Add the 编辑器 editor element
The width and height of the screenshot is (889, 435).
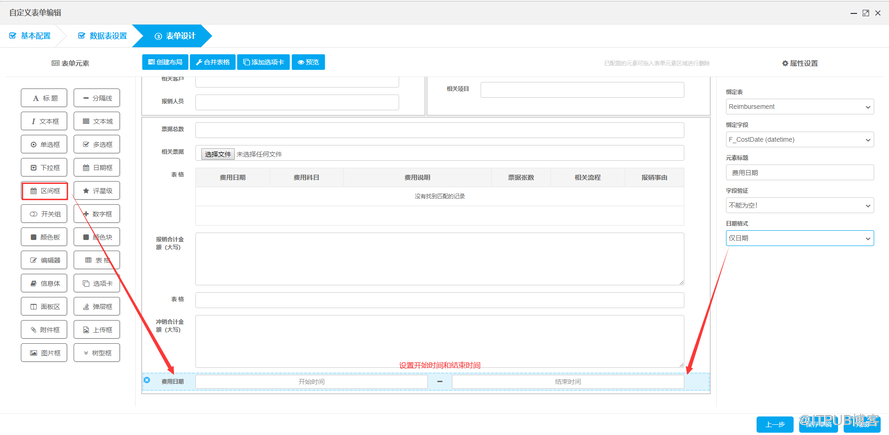(44, 260)
